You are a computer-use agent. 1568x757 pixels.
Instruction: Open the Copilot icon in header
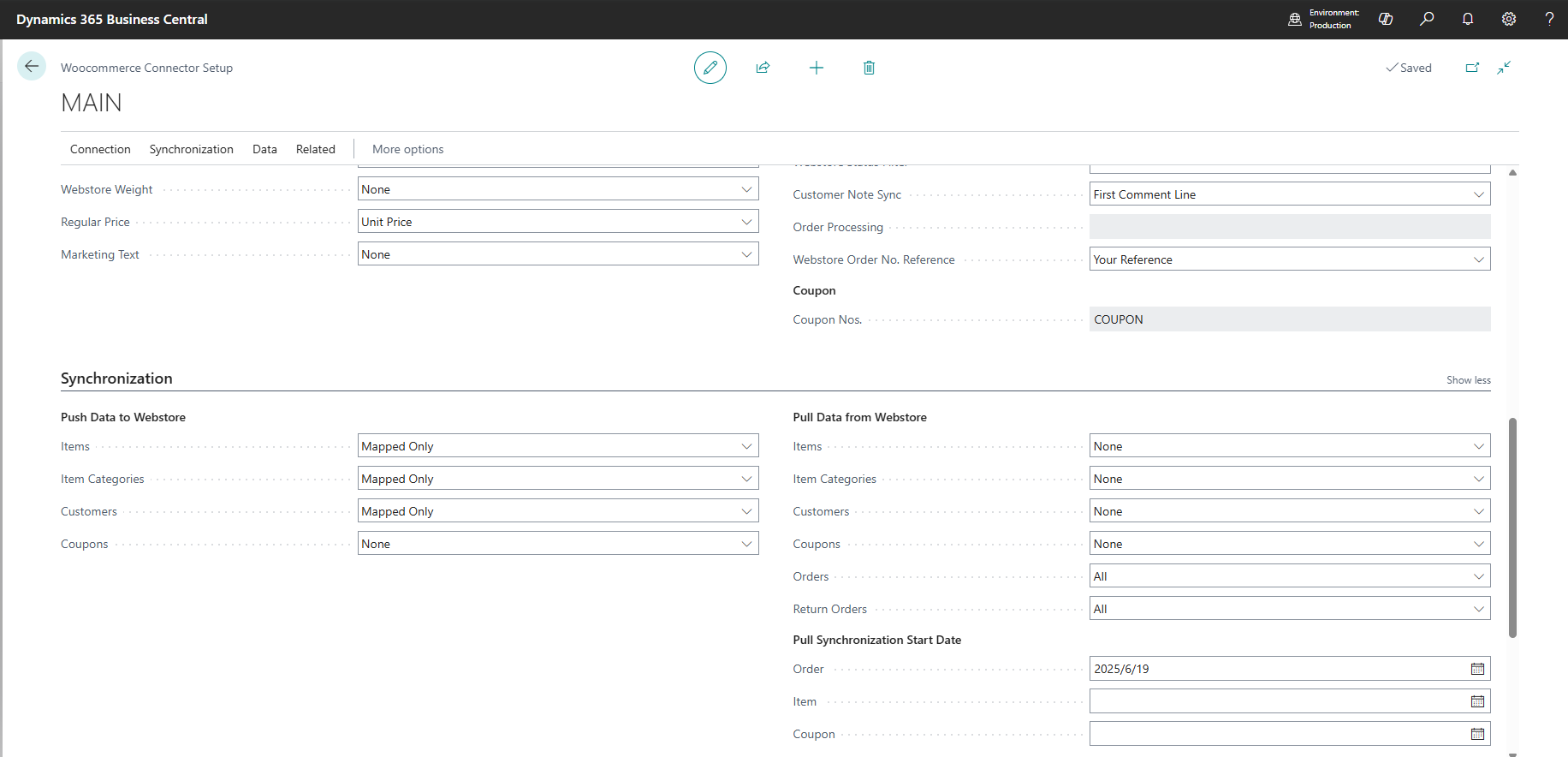(x=1386, y=19)
